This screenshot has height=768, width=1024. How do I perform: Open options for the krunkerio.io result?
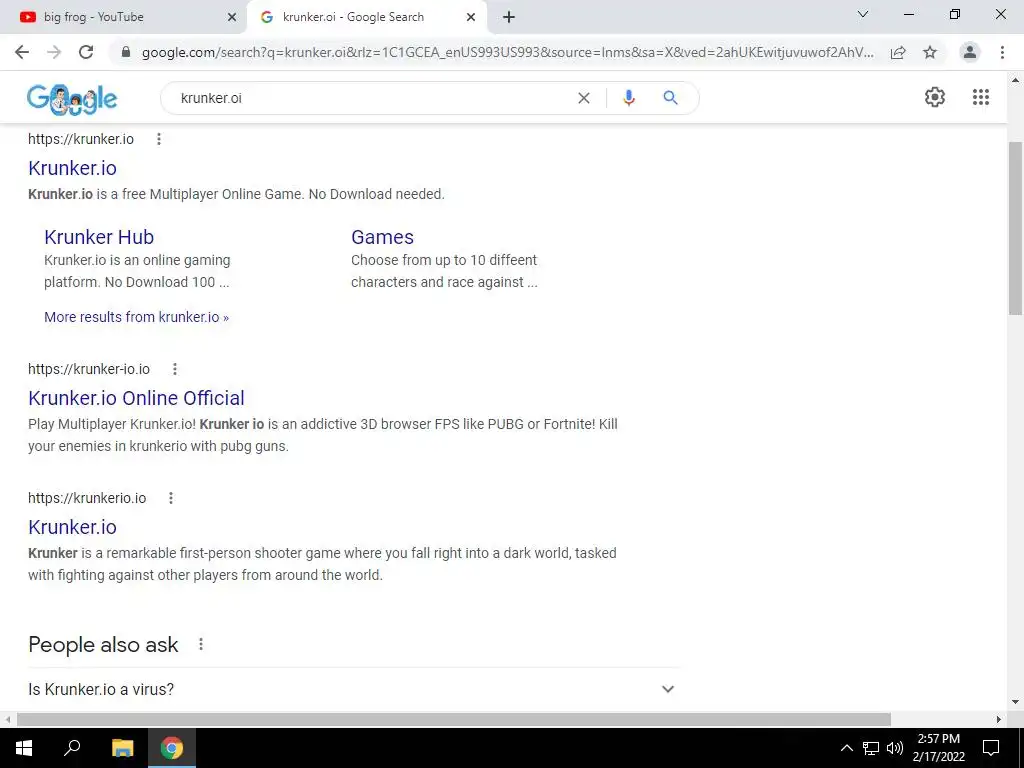pyautogui.click(x=170, y=498)
